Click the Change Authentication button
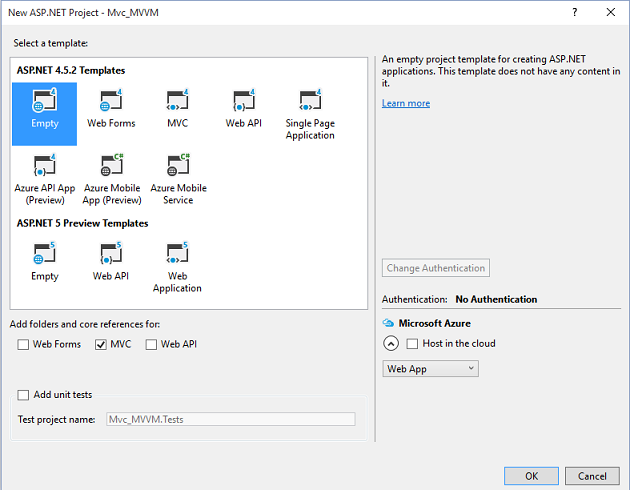Image resolution: width=630 pixels, height=490 pixels. (436, 268)
